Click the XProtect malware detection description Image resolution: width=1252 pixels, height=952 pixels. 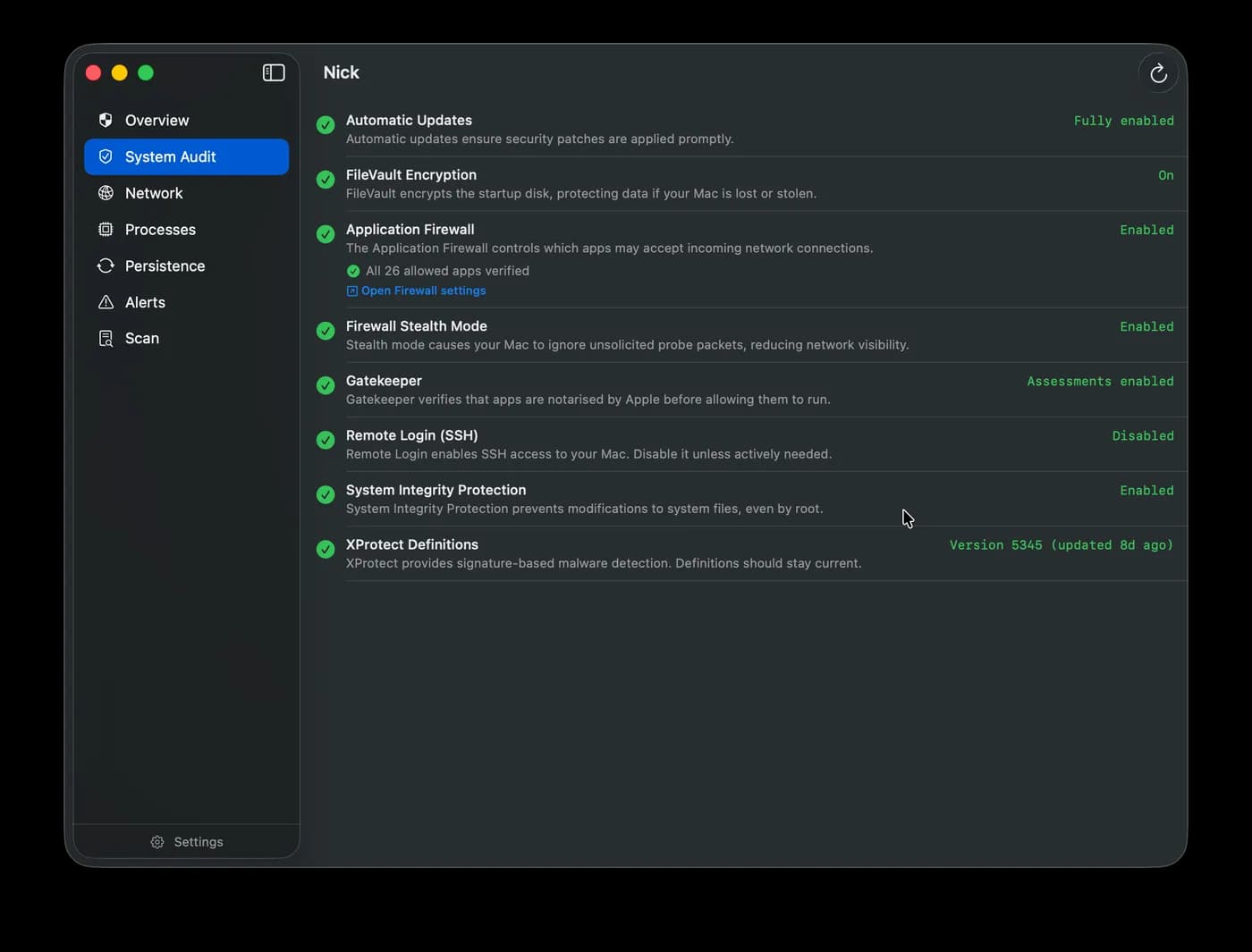coord(604,563)
